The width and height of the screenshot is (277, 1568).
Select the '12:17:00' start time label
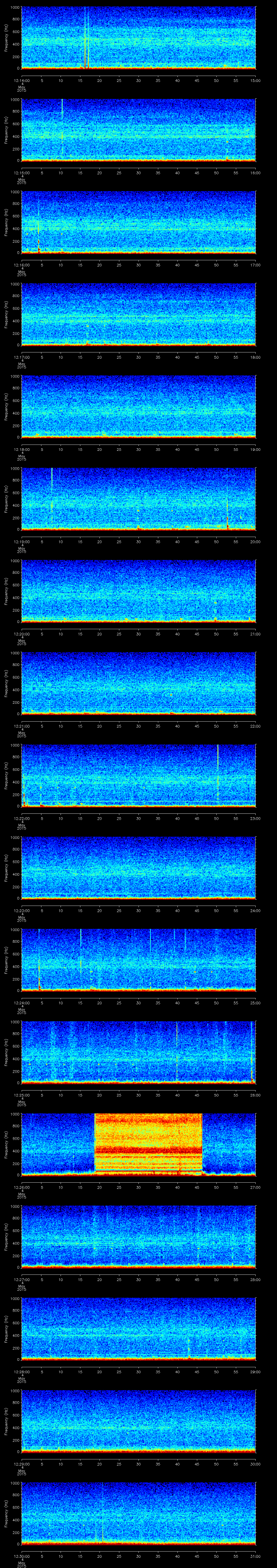point(21,357)
